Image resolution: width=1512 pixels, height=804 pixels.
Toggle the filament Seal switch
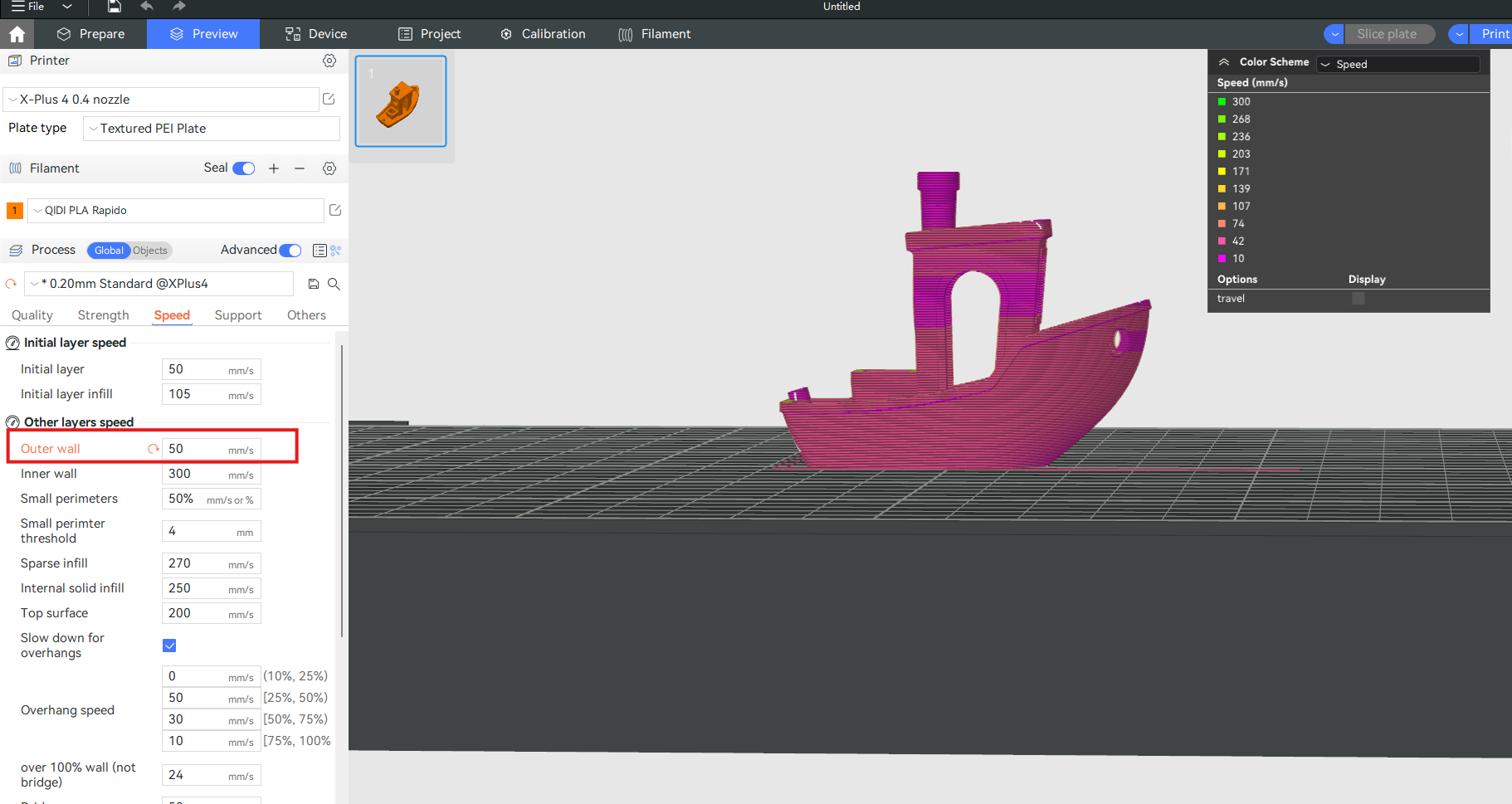[x=243, y=168]
